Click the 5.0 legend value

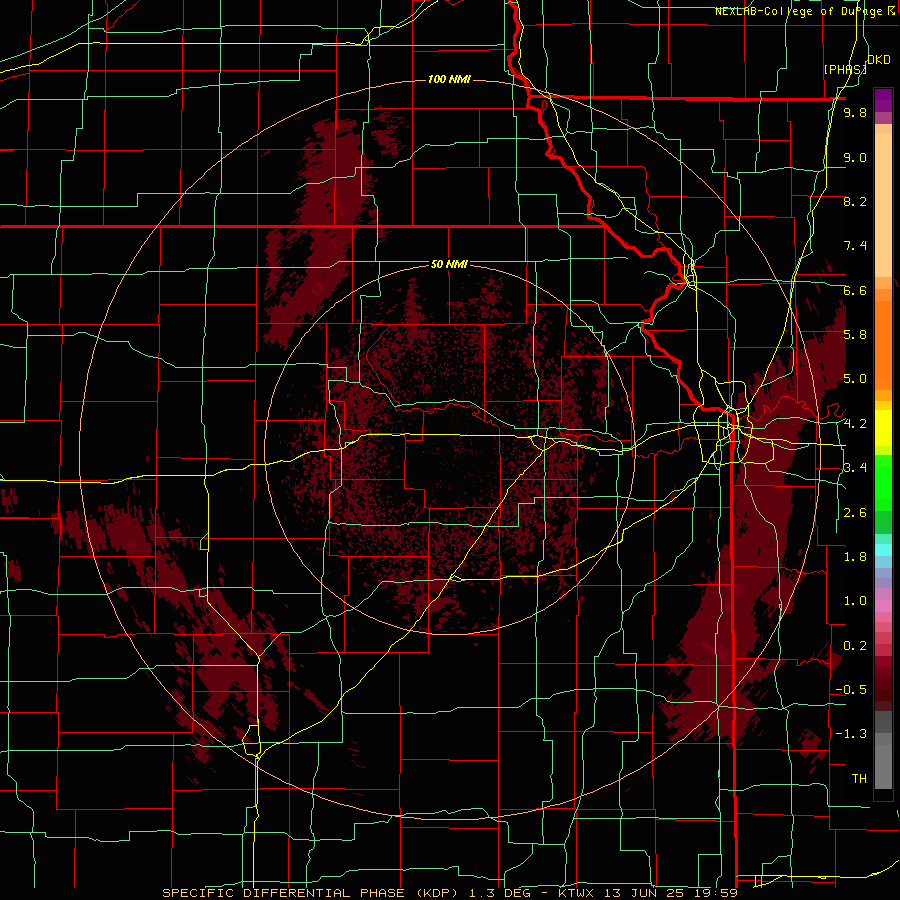pyautogui.click(x=855, y=379)
